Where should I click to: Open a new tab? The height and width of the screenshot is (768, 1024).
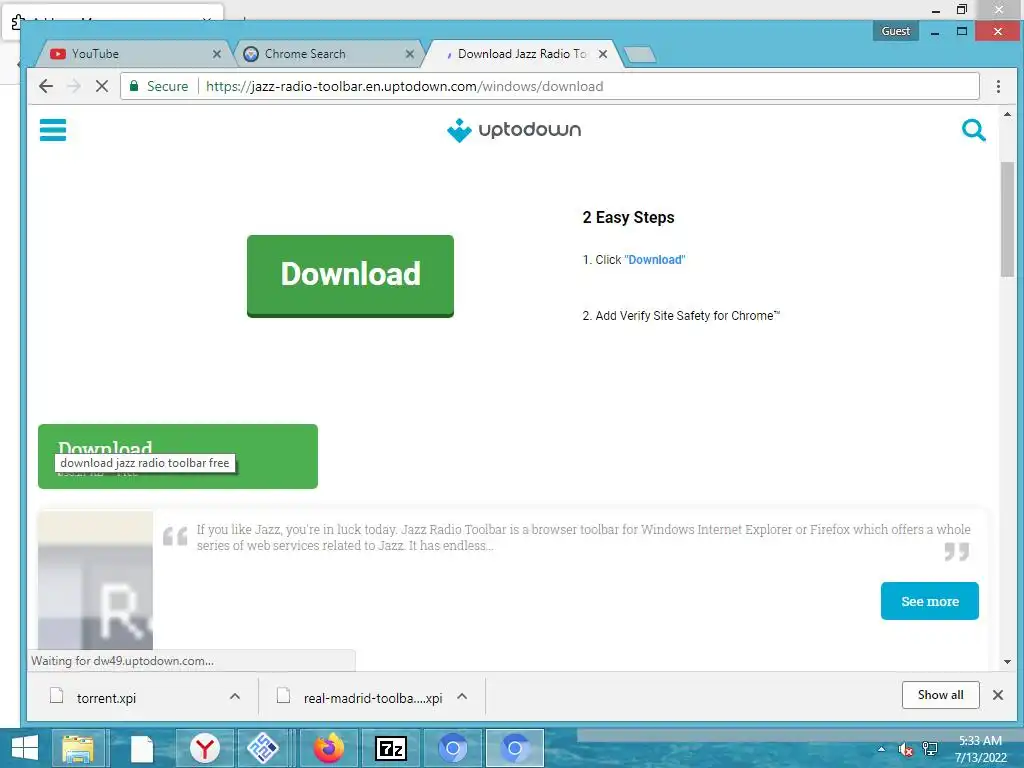click(x=640, y=55)
